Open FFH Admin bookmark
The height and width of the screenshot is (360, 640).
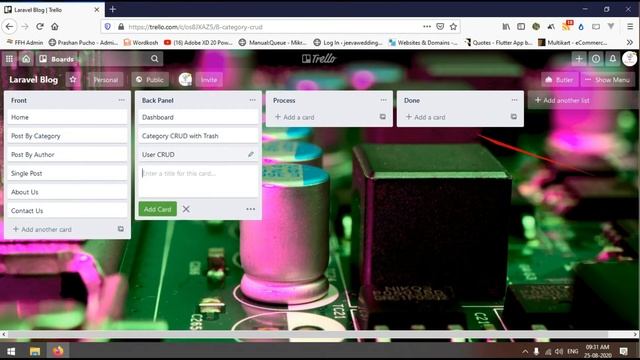tap(25, 42)
